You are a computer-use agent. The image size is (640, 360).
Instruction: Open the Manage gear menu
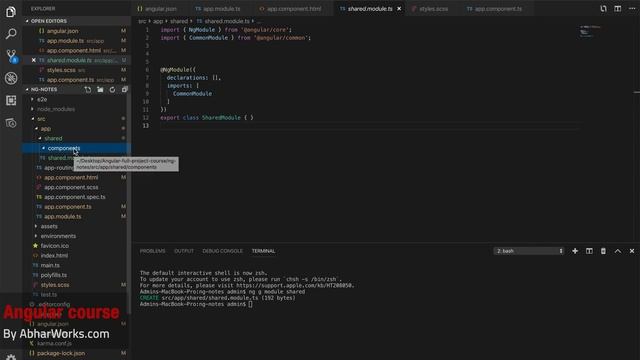click(x=11, y=357)
